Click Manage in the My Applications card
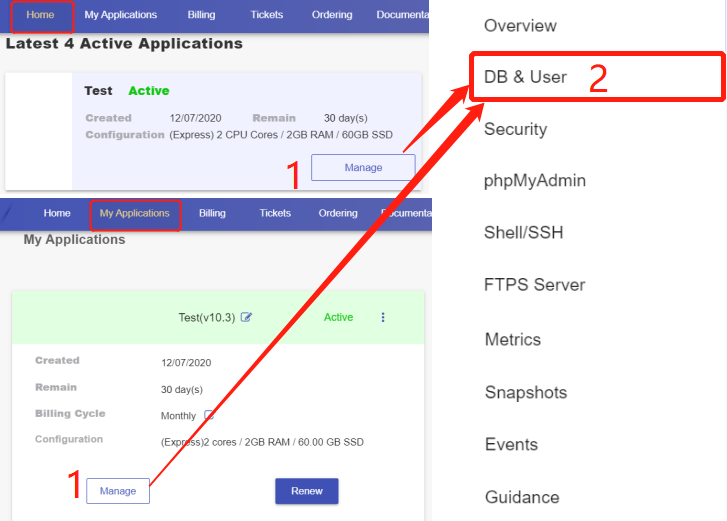This screenshot has width=727, height=521. [x=118, y=491]
